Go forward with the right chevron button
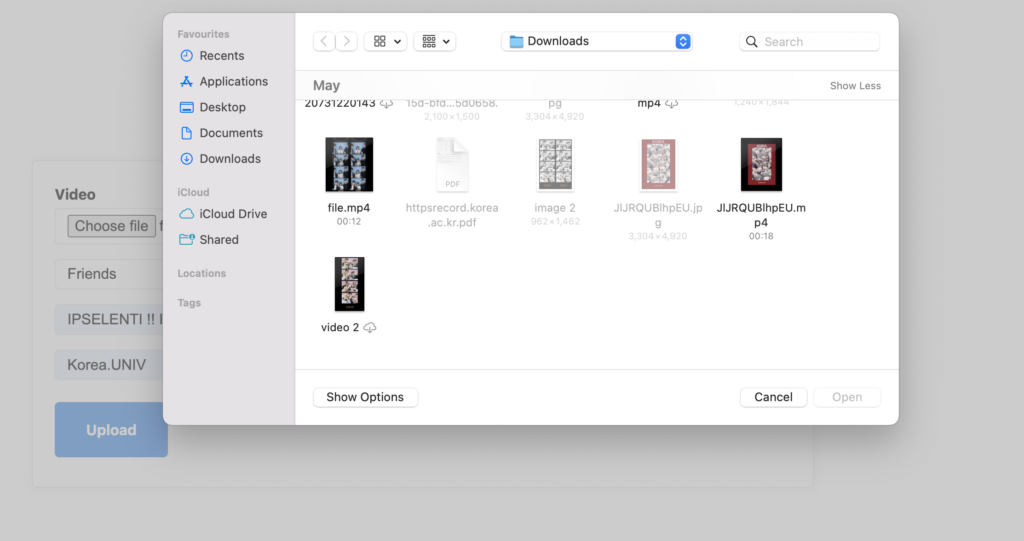The height and width of the screenshot is (541, 1024). (347, 41)
